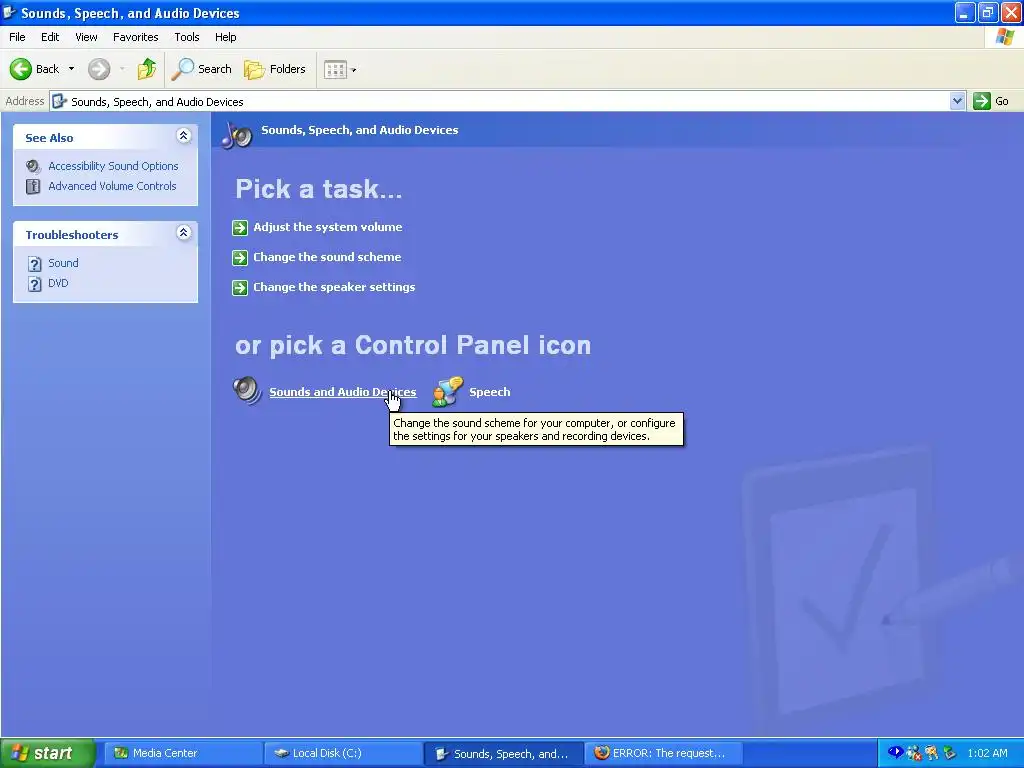1024x768 pixels.
Task: Click the header music note speaker icon
Action: coord(237,134)
